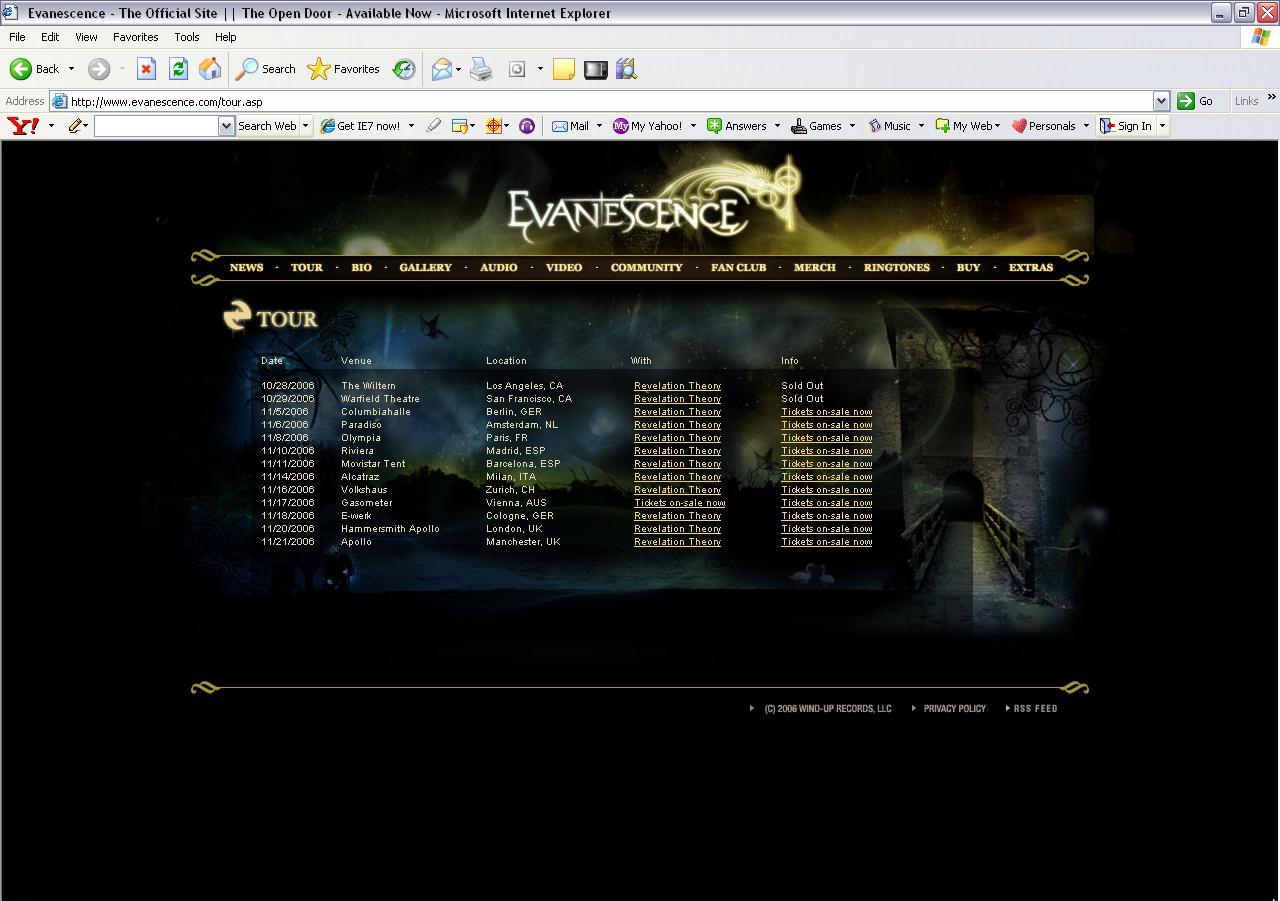Go to the Home page
Screen dimensions: 1280x901
(x=210, y=69)
